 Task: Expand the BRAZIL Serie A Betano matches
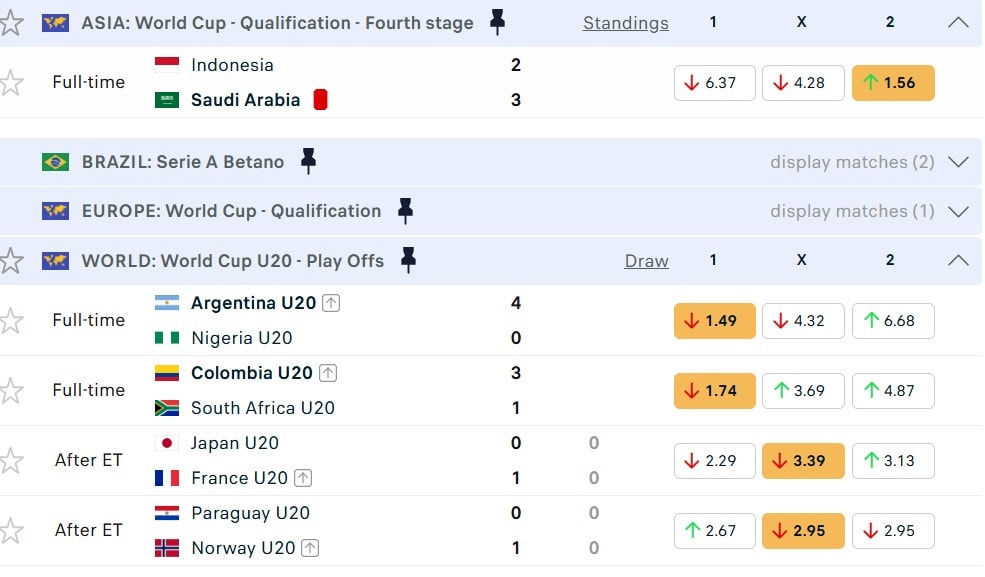click(x=958, y=162)
